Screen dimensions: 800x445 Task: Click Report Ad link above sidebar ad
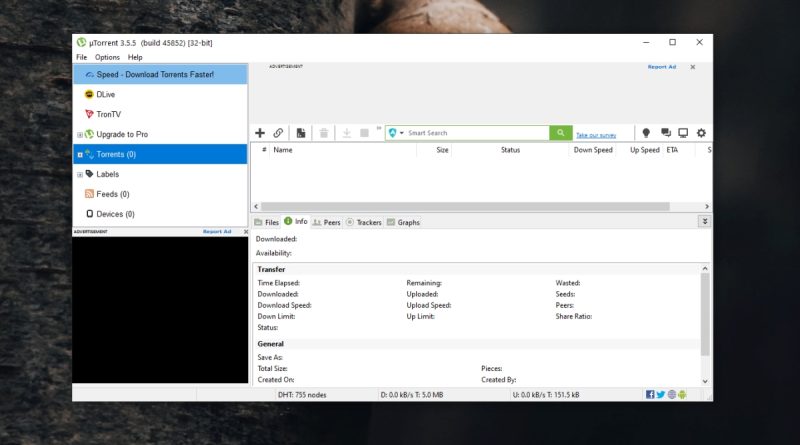[x=217, y=232]
